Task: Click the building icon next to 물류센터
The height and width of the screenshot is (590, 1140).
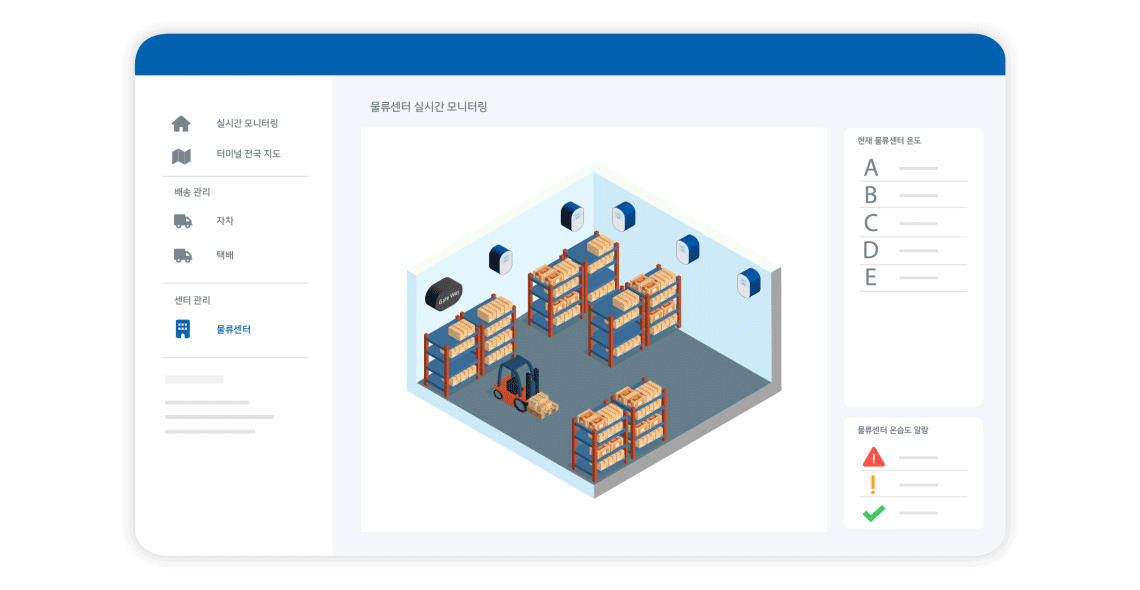Action: 181,326
